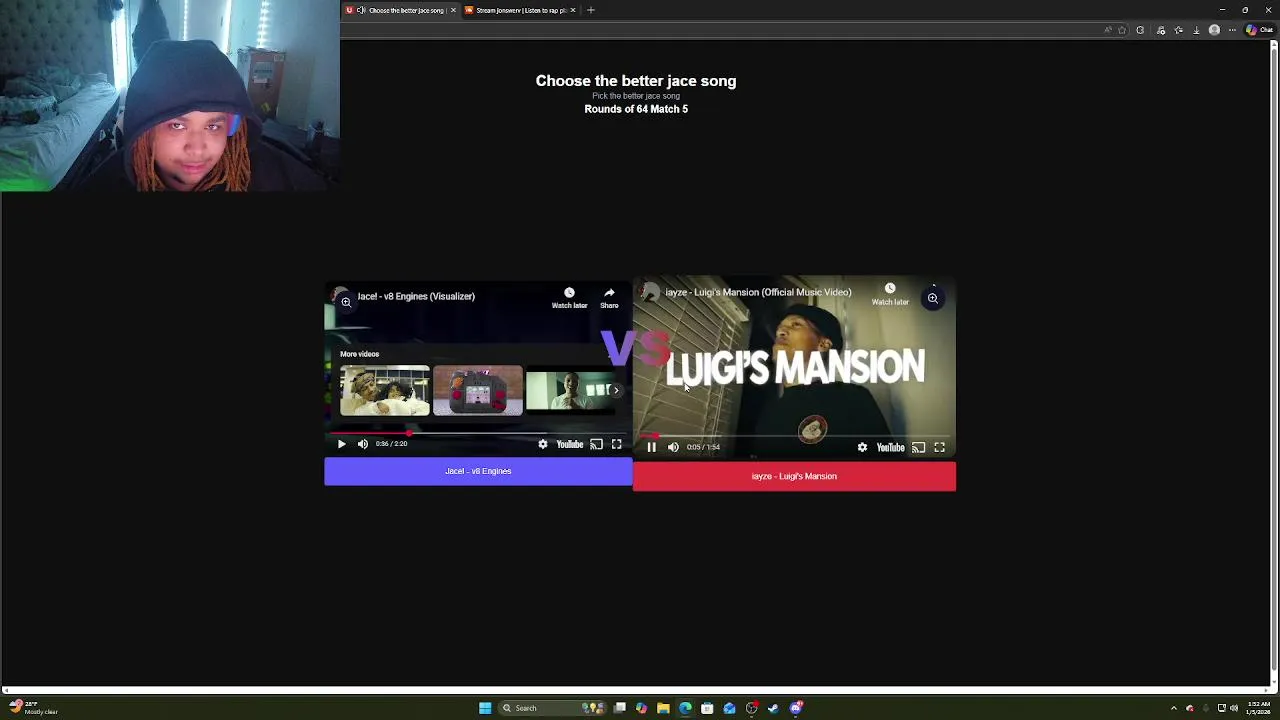Image resolution: width=1280 pixels, height=720 pixels.
Task: Open second More videos thumbnail with camera
Action: click(x=478, y=390)
